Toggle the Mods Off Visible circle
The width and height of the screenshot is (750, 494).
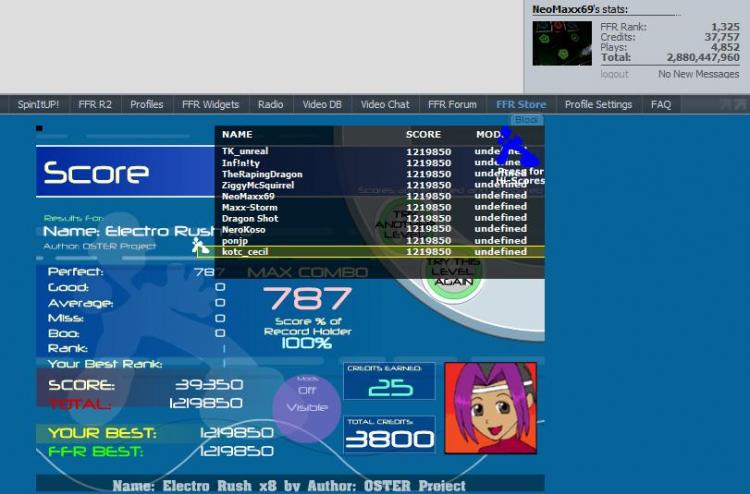click(x=307, y=407)
